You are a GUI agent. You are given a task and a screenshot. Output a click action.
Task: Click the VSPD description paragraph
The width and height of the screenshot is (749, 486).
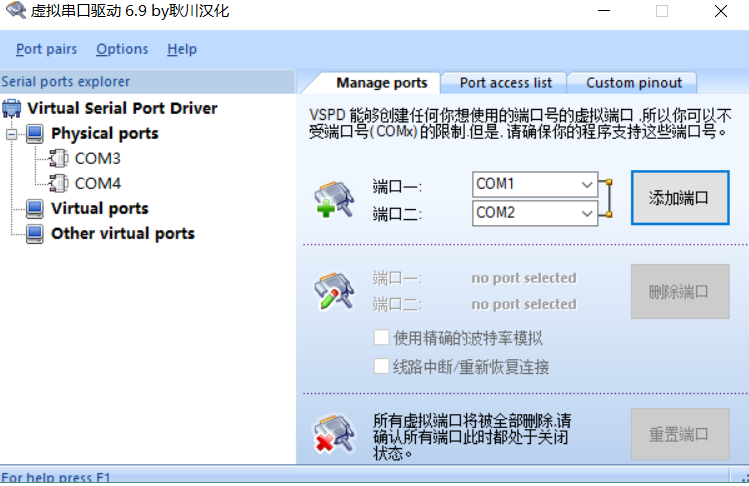520,123
